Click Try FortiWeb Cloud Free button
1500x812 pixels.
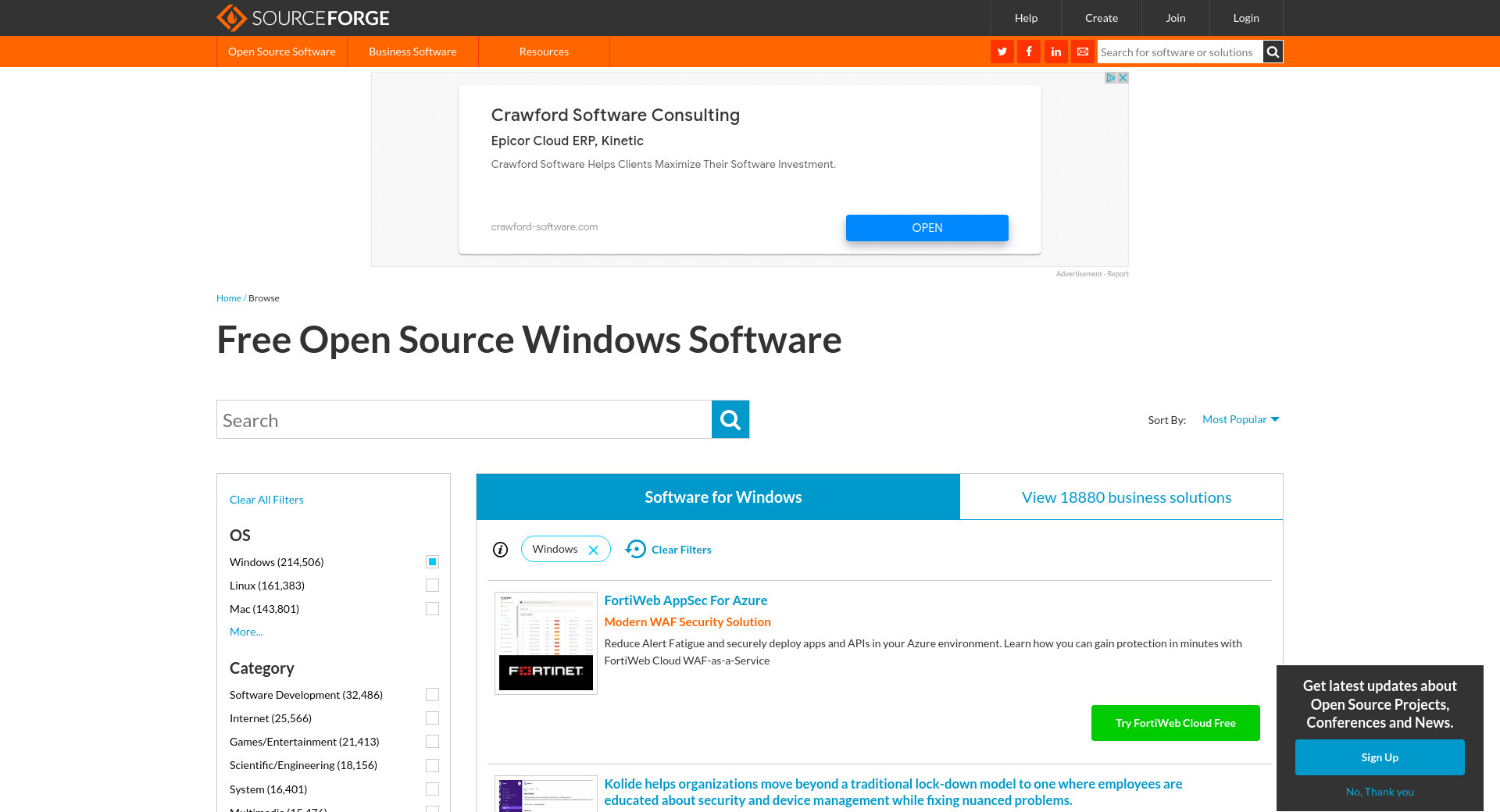pyautogui.click(x=1175, y=723)
